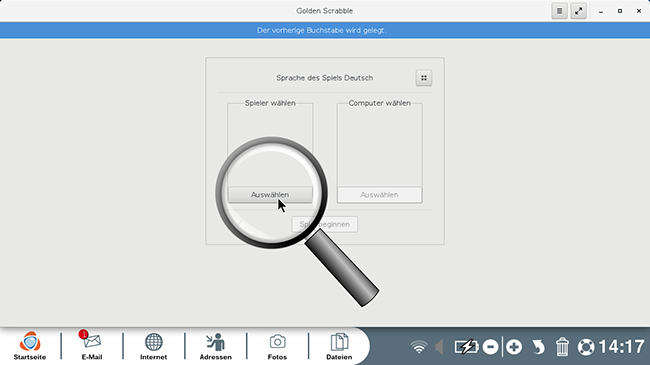Image resolution: width=650 pixels, height=365 pixels.
Task: Open Startseite from the dock
Action: tap(30, 346)
